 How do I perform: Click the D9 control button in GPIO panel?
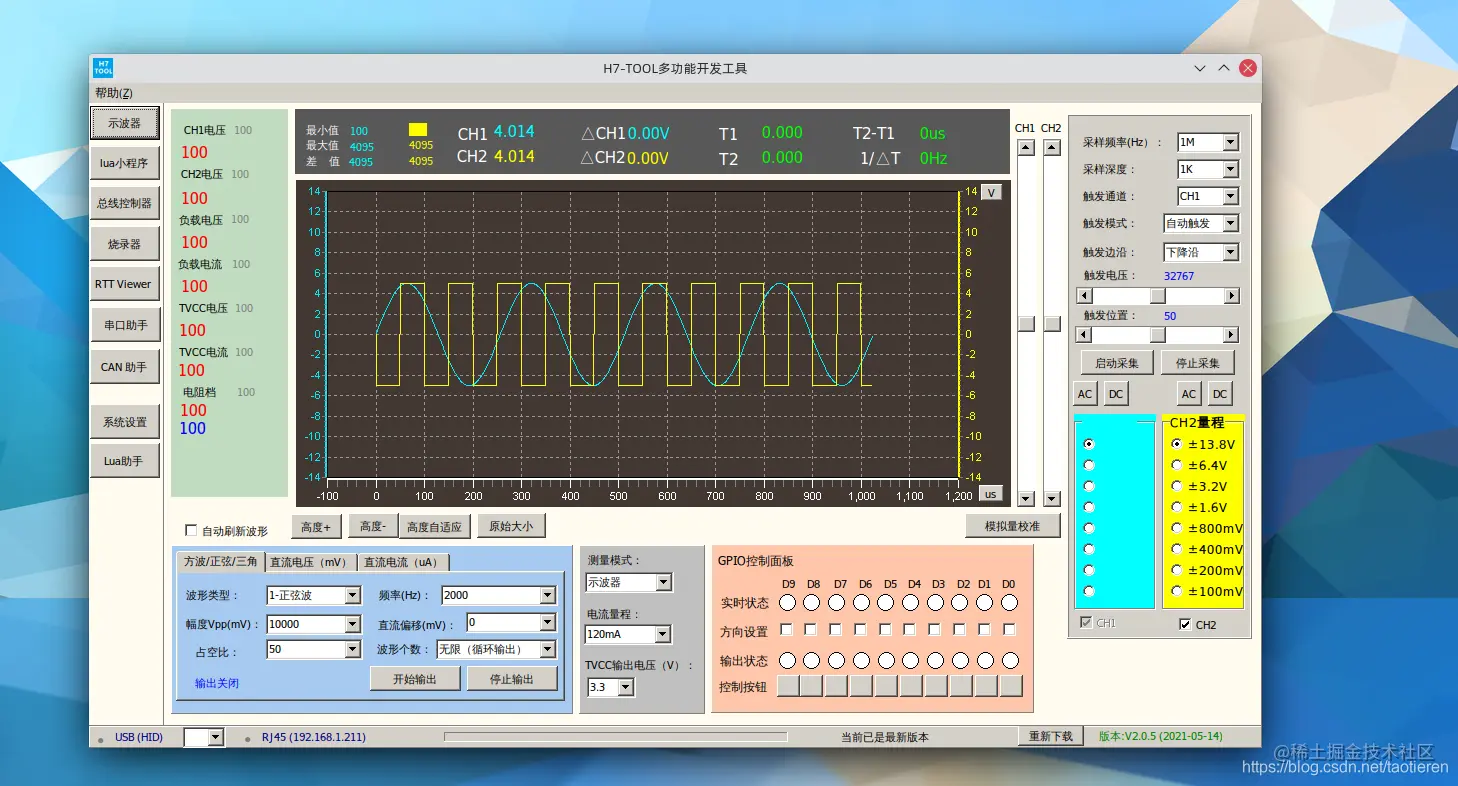788,686
